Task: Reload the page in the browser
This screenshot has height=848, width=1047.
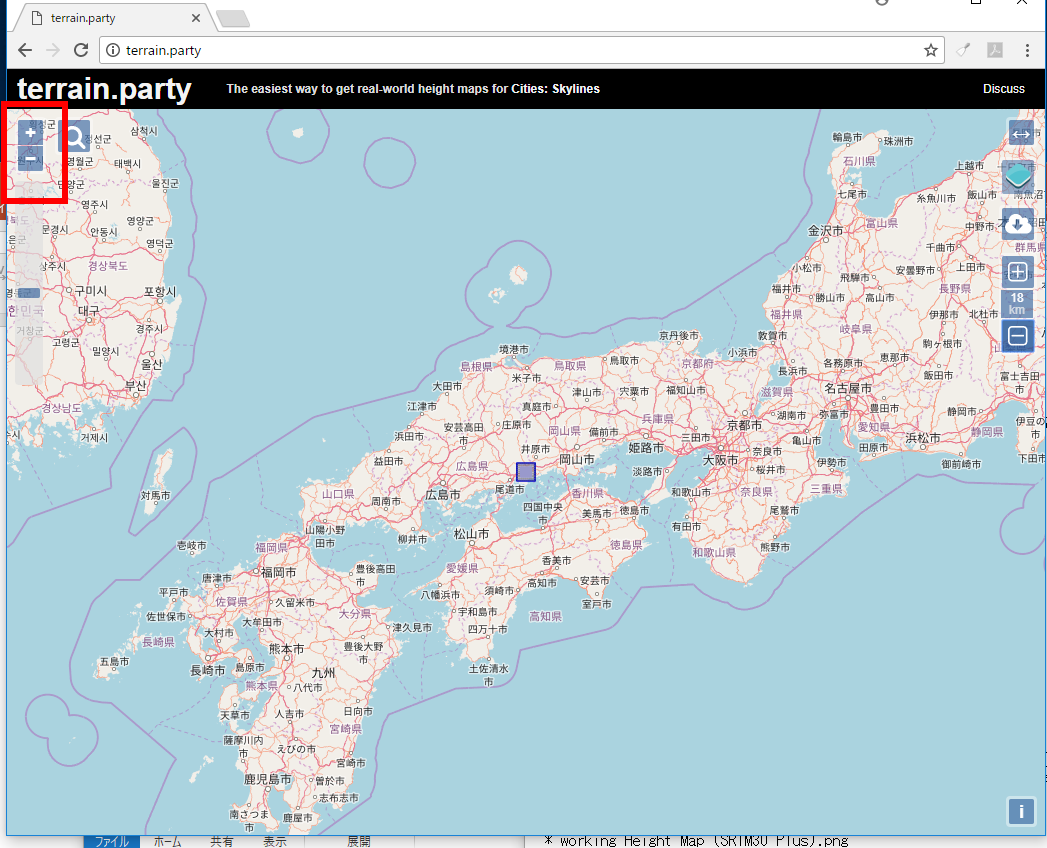Action: coord(82,50)
